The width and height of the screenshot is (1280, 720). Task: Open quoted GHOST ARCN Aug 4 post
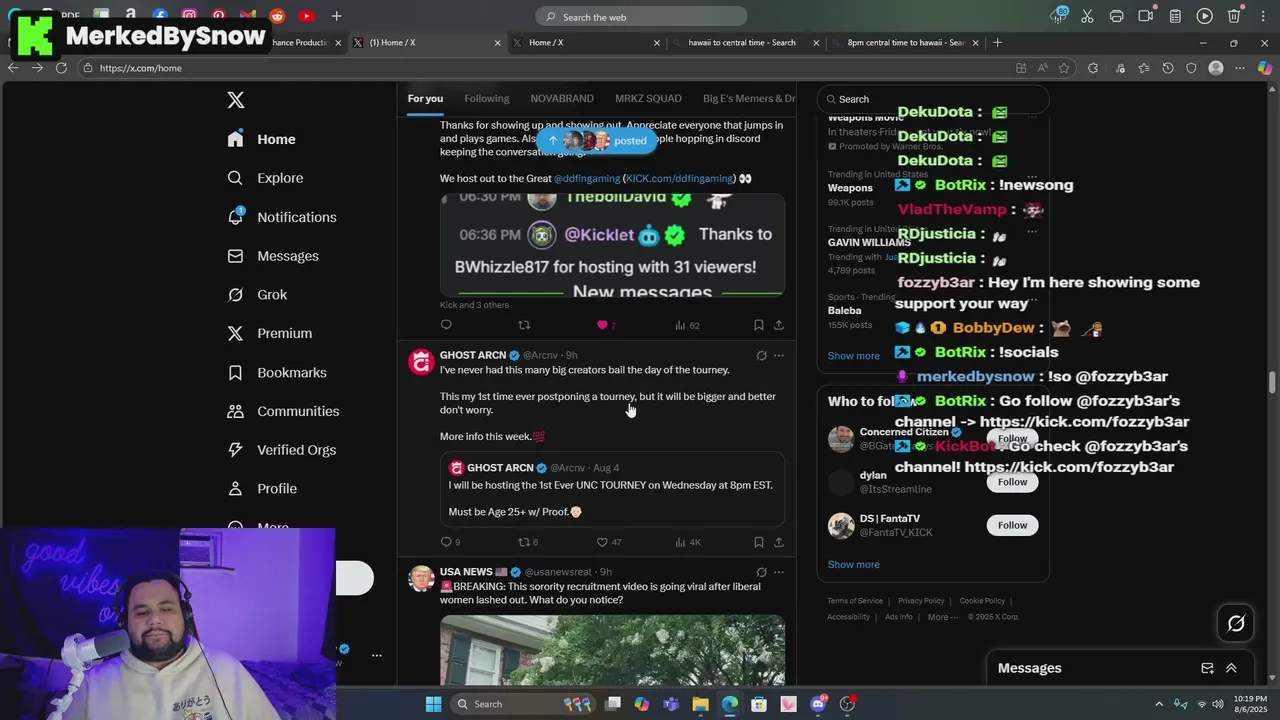pyautogui.click(x=612, y=489)
